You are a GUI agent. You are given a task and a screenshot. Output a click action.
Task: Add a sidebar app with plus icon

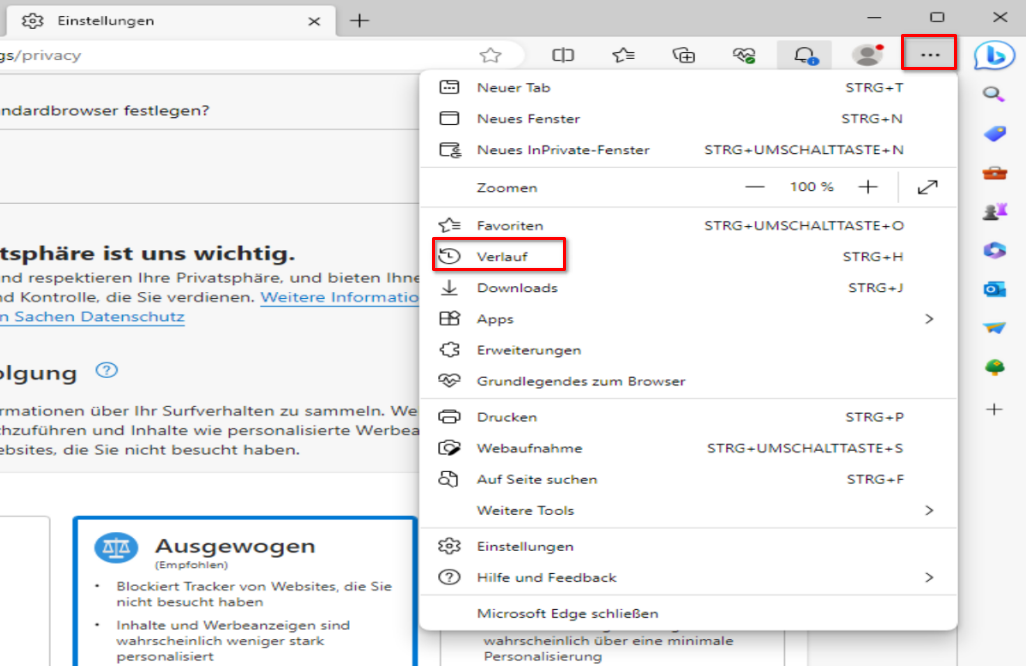click(x=995, y=410)
